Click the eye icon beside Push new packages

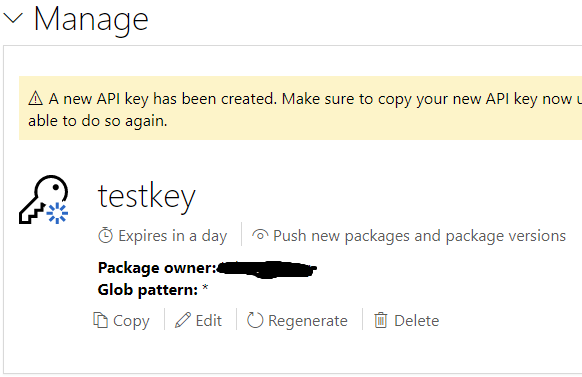pos(260,235)
